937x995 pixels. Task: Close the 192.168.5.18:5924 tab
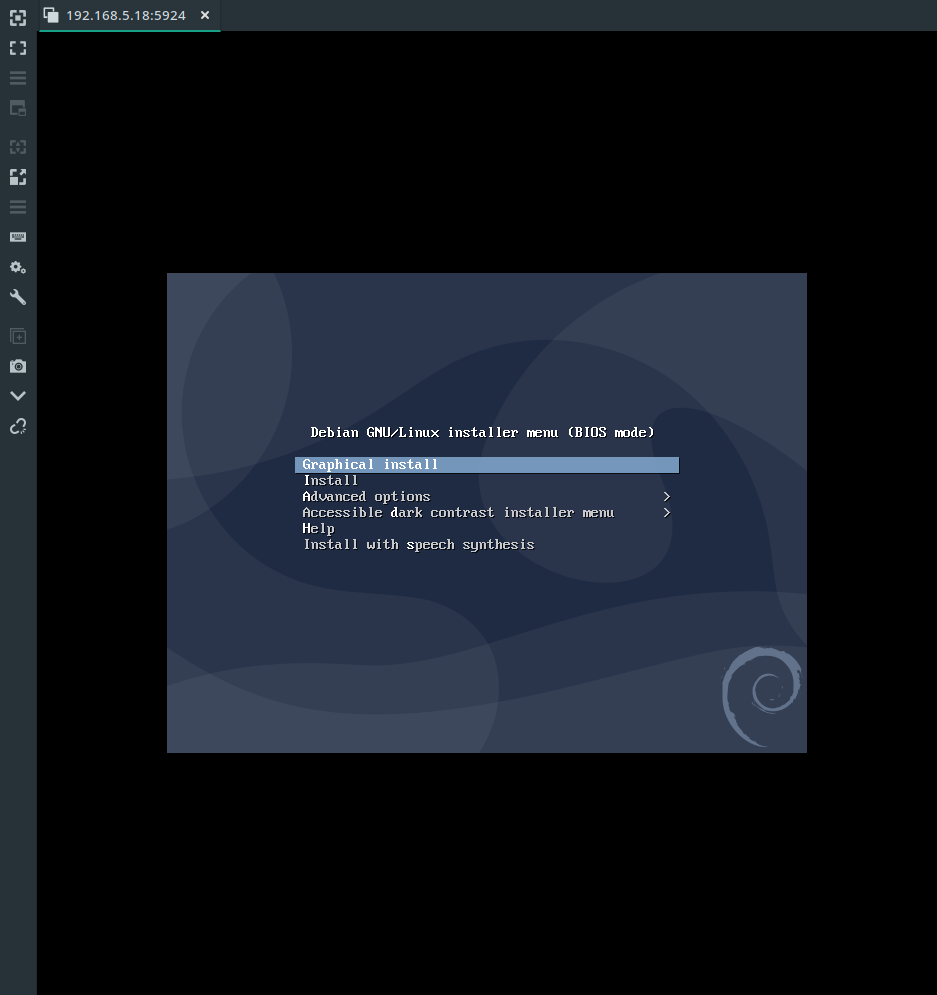click(x=205, y=16)
